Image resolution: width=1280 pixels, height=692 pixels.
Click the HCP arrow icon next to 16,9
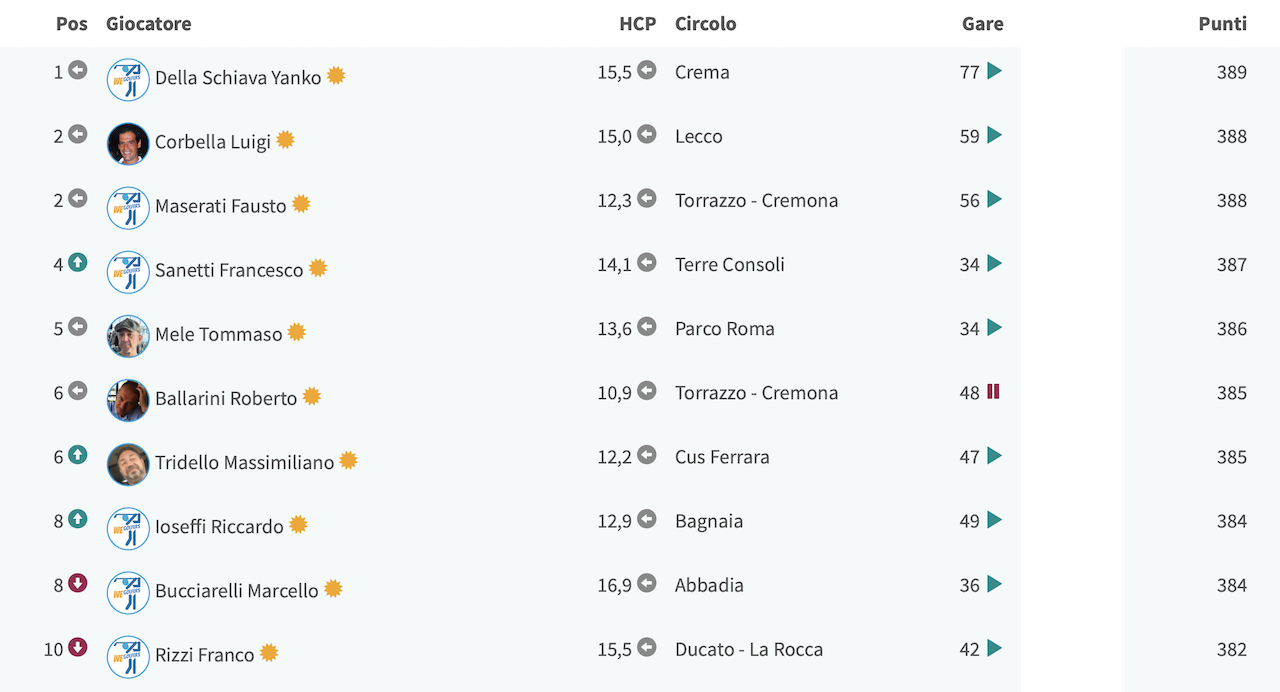(647, 583)
